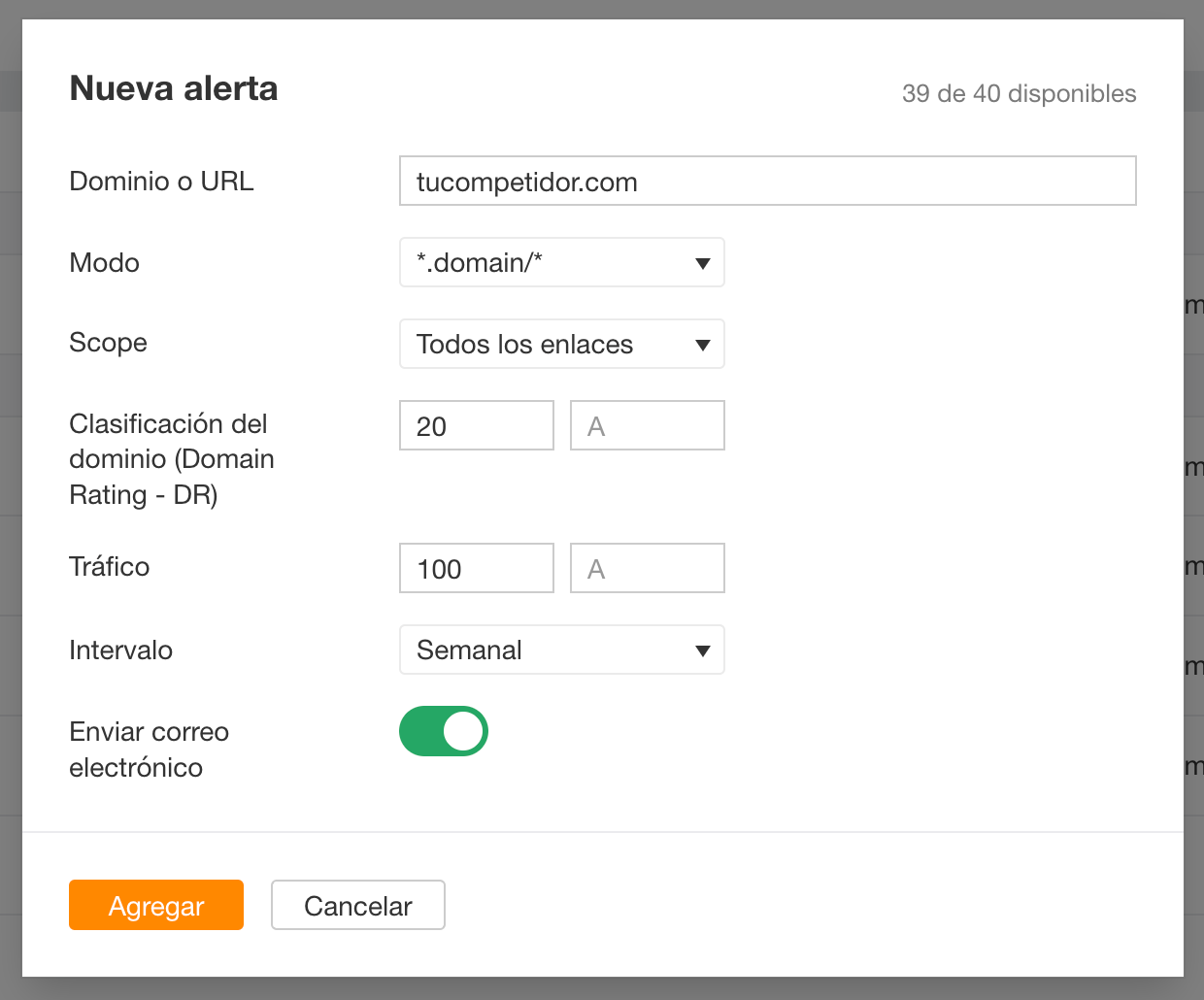This screenshot has height=1000, width=1204.
Task: Click the Scope dropdown triangle
Action: pos(703,344)
